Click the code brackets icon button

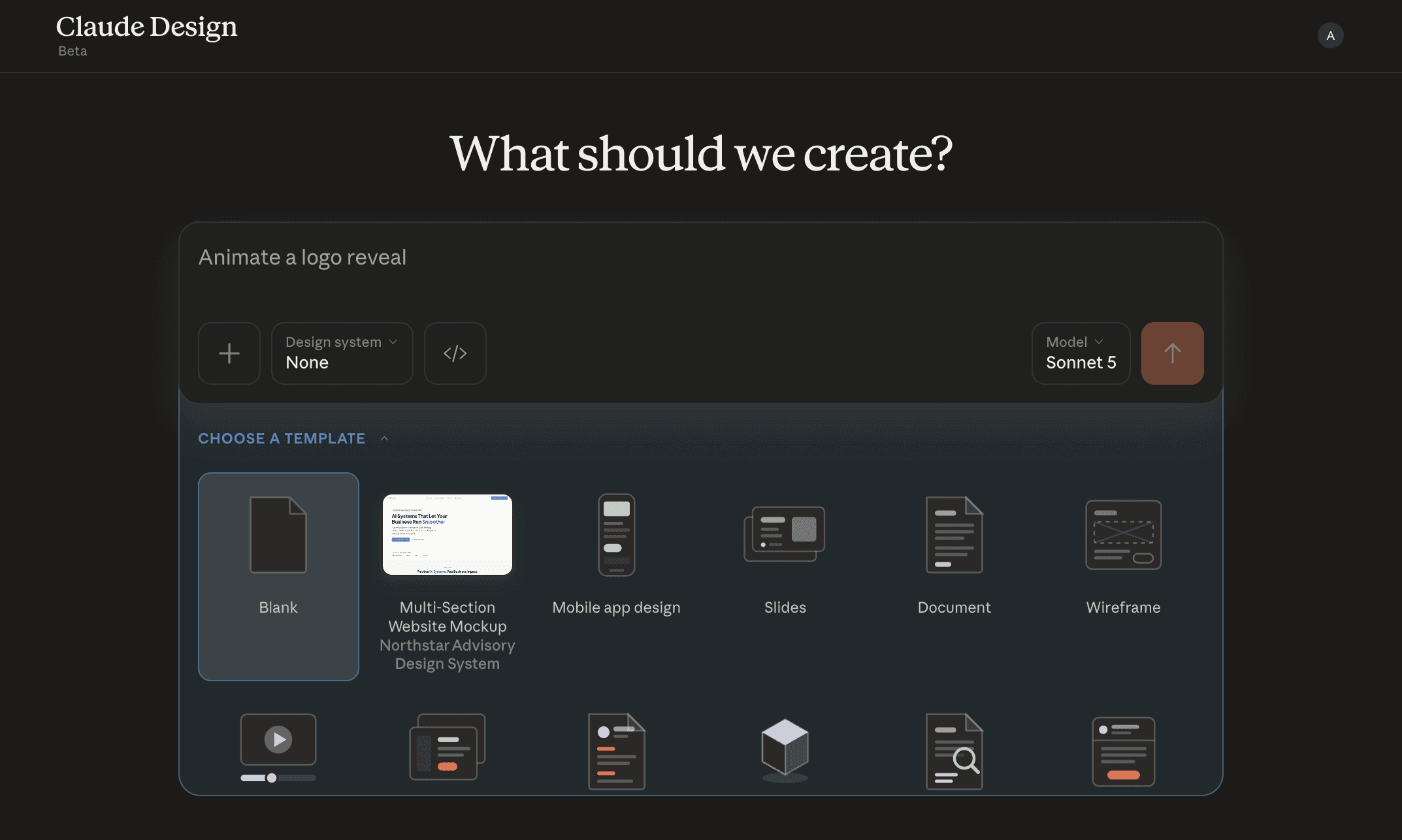point(455,353)
